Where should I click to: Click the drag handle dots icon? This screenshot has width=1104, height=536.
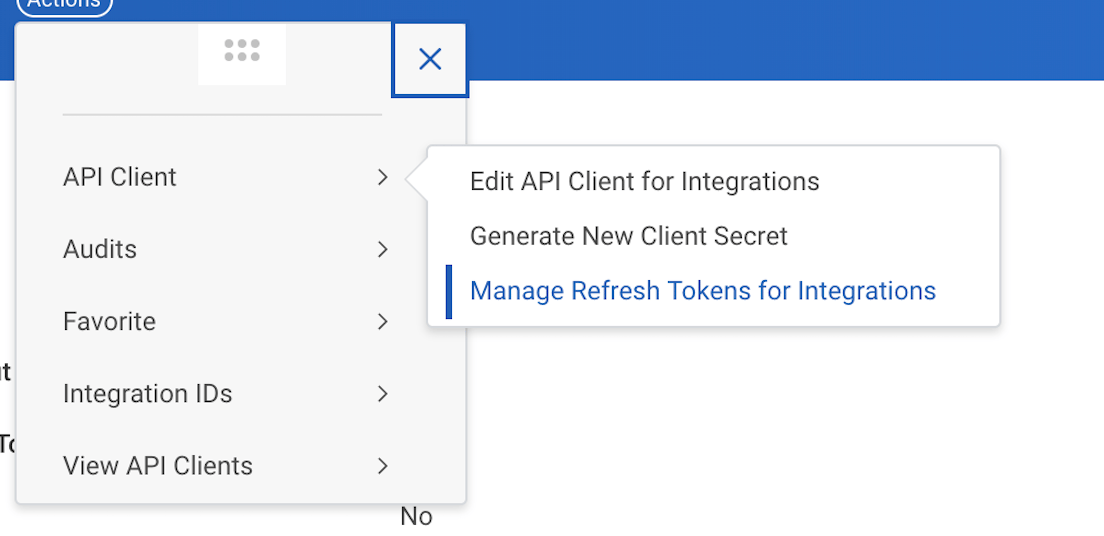[242, 51]
